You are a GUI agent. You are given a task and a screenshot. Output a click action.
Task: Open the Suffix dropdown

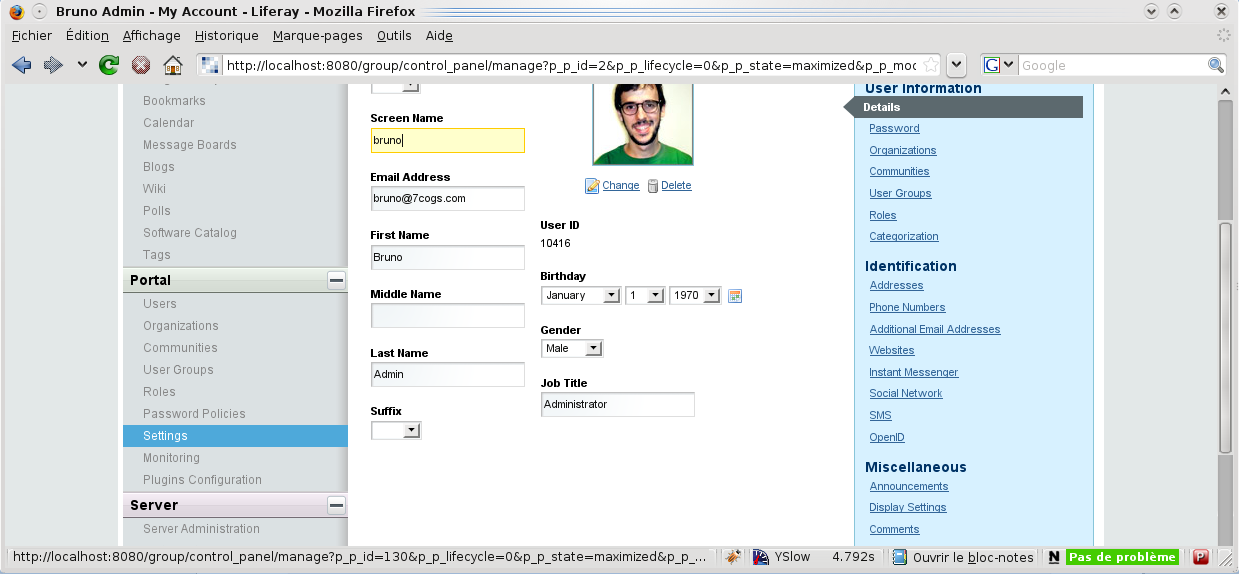tap(396, 430)
